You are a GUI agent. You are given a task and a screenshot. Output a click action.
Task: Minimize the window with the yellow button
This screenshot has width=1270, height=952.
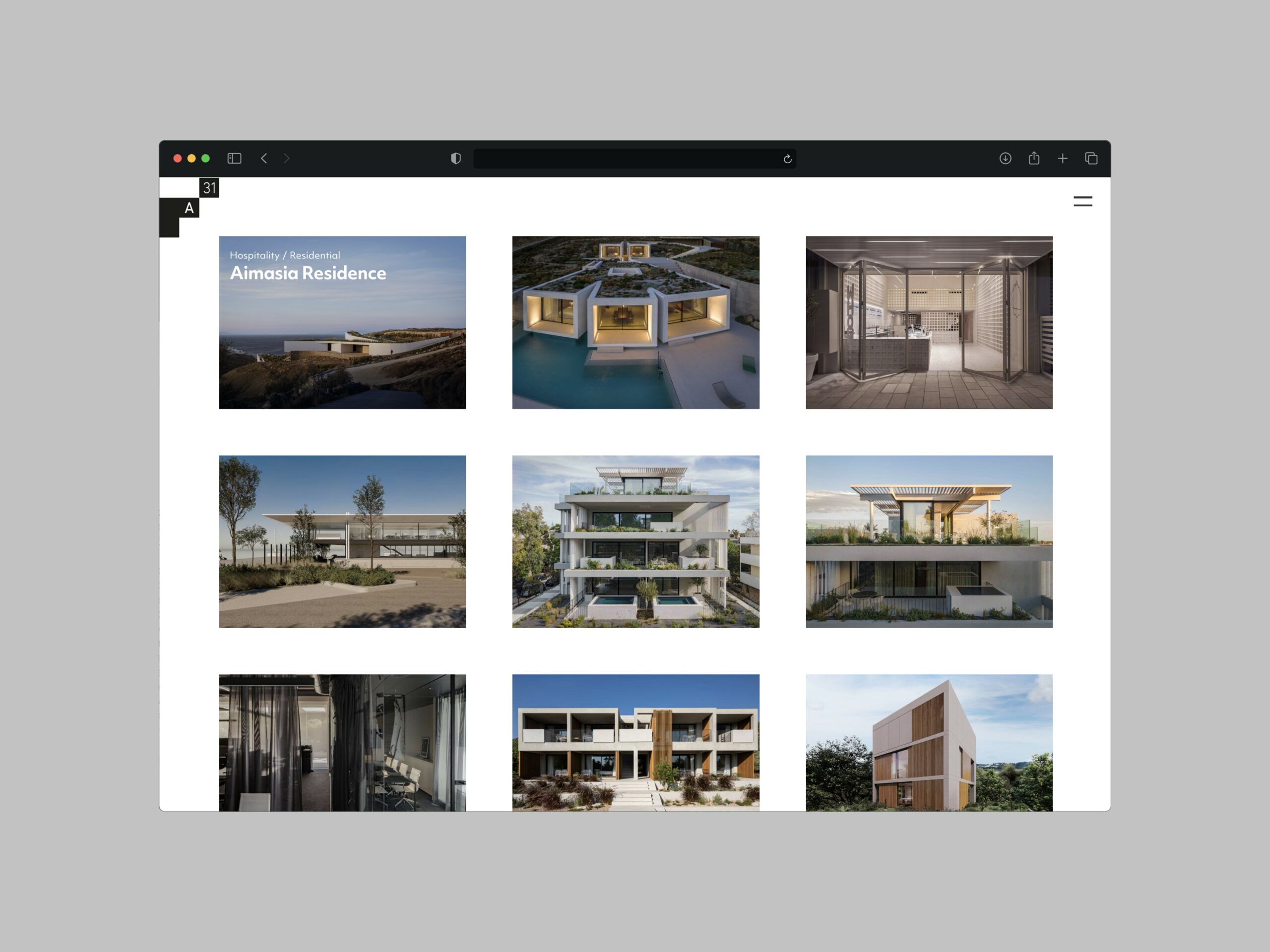(x=192, y=158)
